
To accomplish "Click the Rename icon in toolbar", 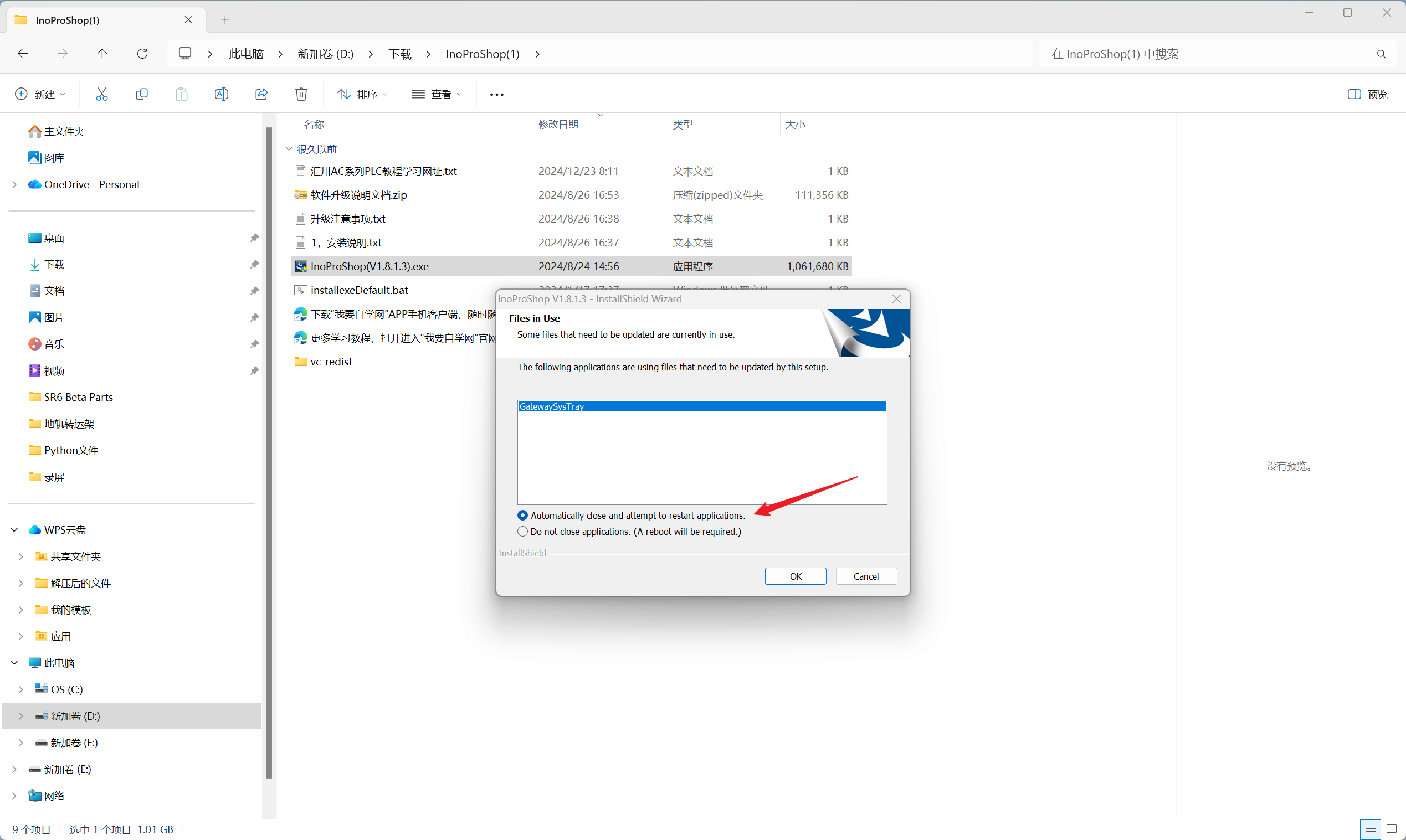I will point(222,94).
